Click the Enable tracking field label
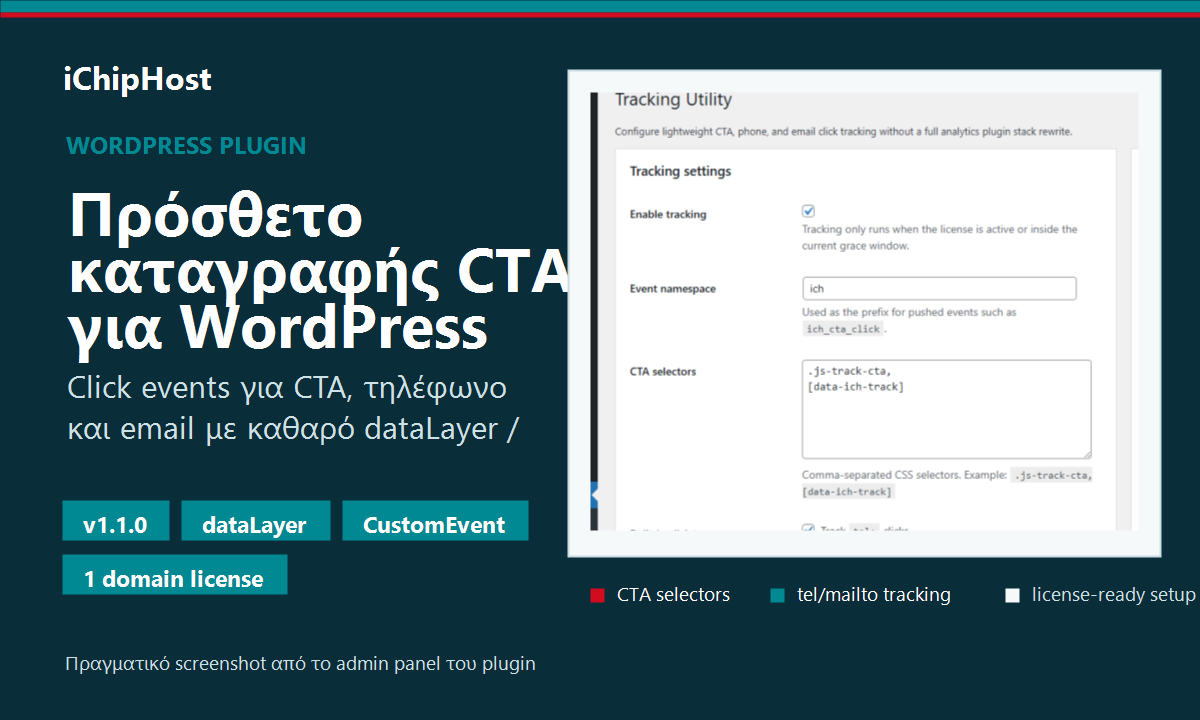The width and height of the screenshot is (1200, 720). (x=667, y=214)
